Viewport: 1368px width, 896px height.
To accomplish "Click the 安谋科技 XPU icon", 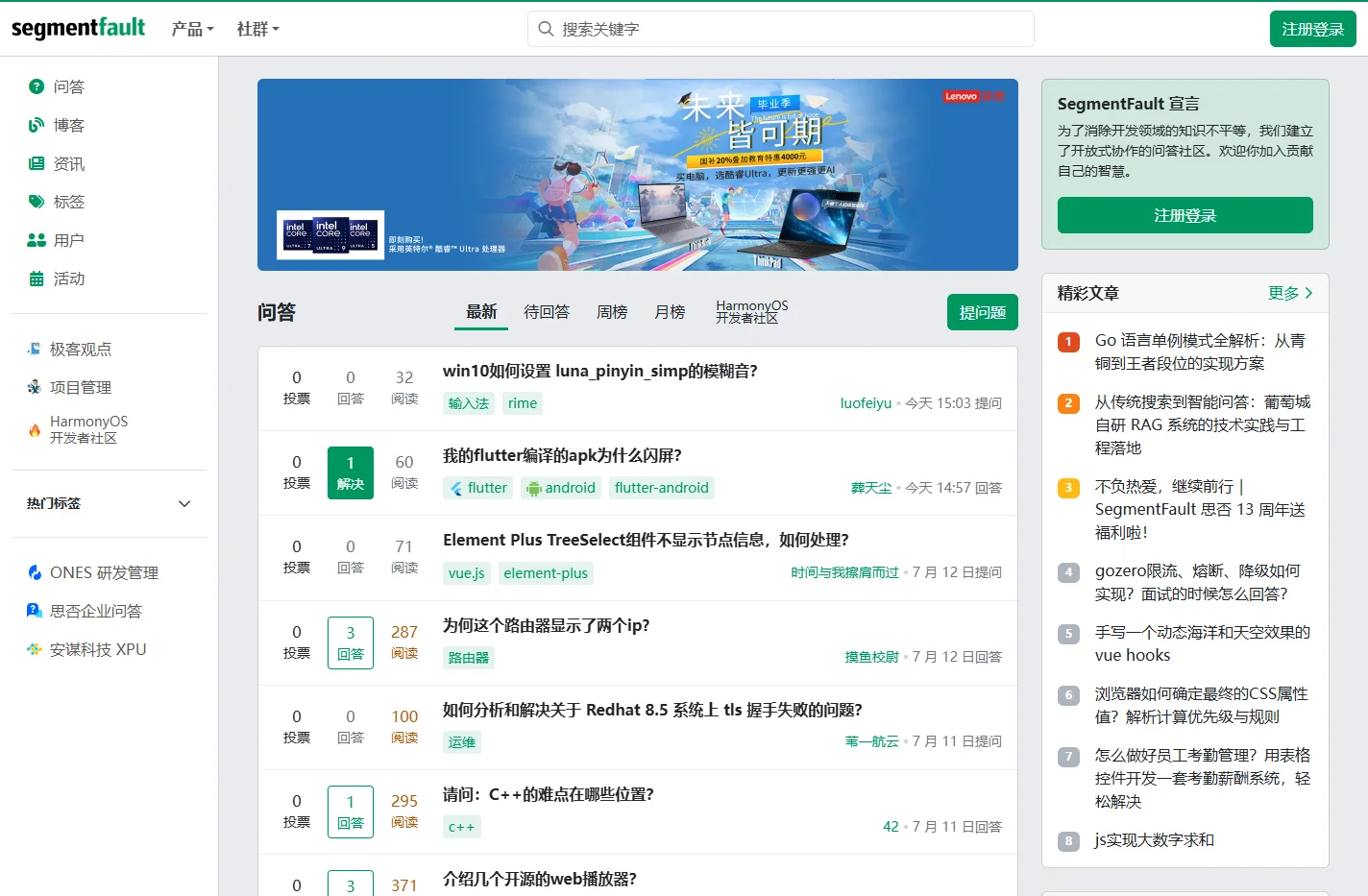I will pos(35,649).
